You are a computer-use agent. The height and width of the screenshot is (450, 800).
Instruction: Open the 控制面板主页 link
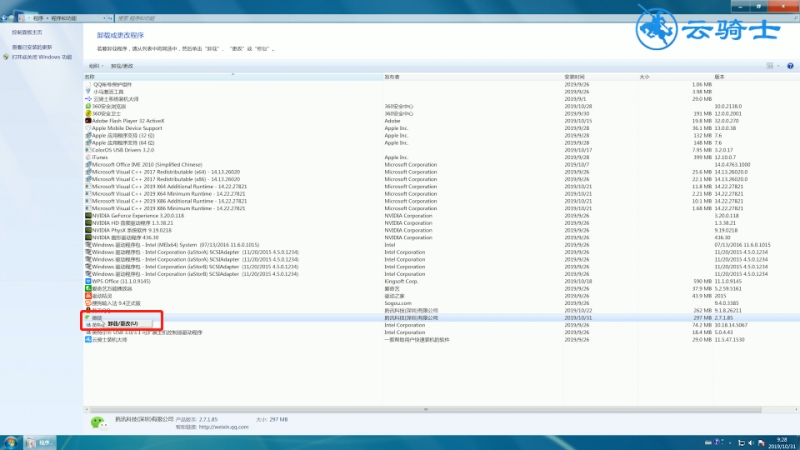click(27, 32)
